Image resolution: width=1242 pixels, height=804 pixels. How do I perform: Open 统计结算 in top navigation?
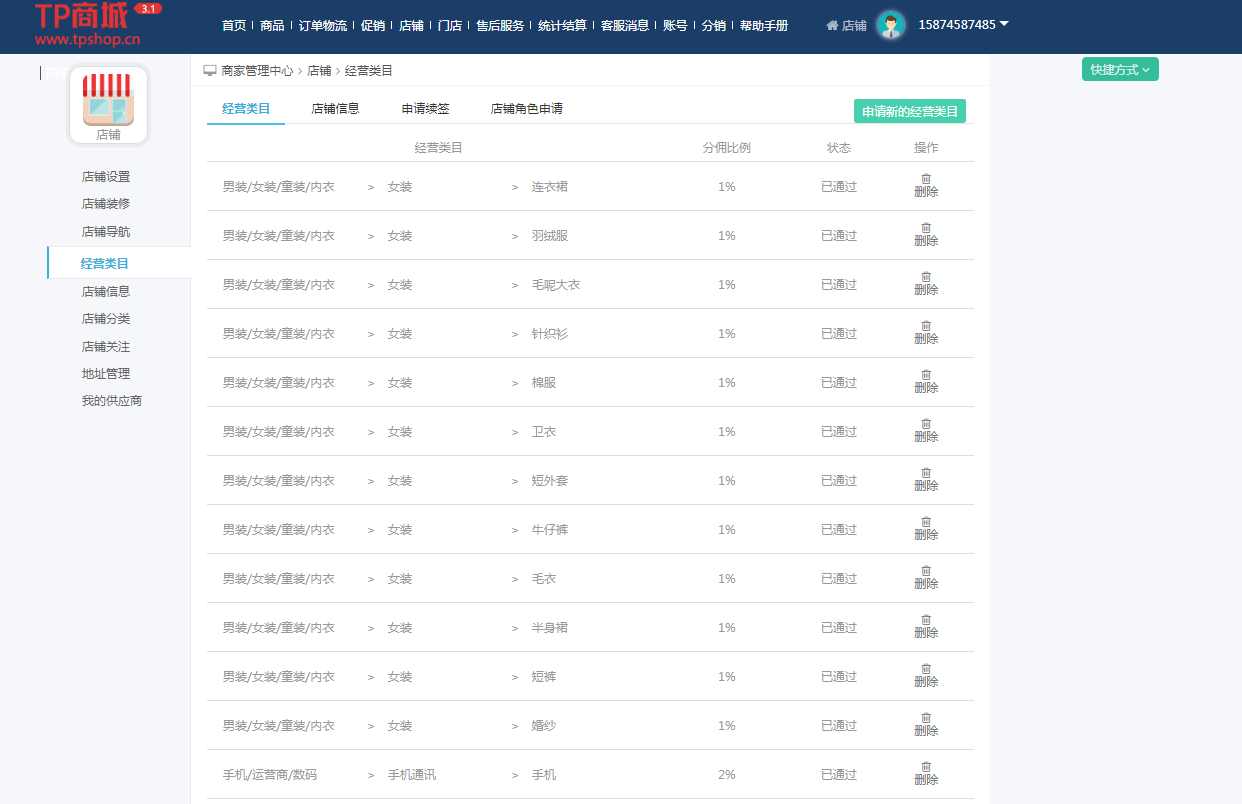point(562,26)
